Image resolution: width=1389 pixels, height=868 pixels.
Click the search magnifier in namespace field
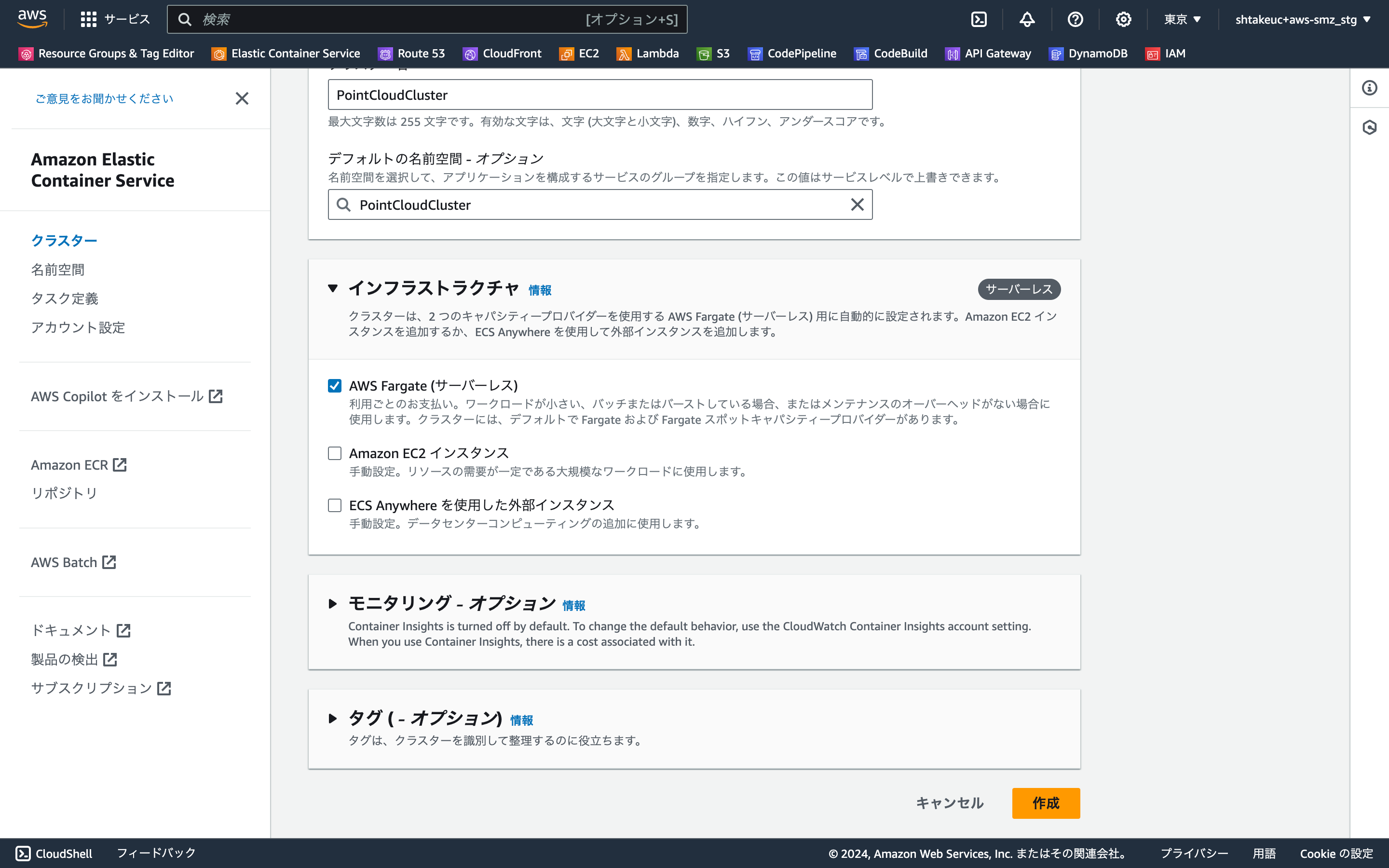[343, 205]
